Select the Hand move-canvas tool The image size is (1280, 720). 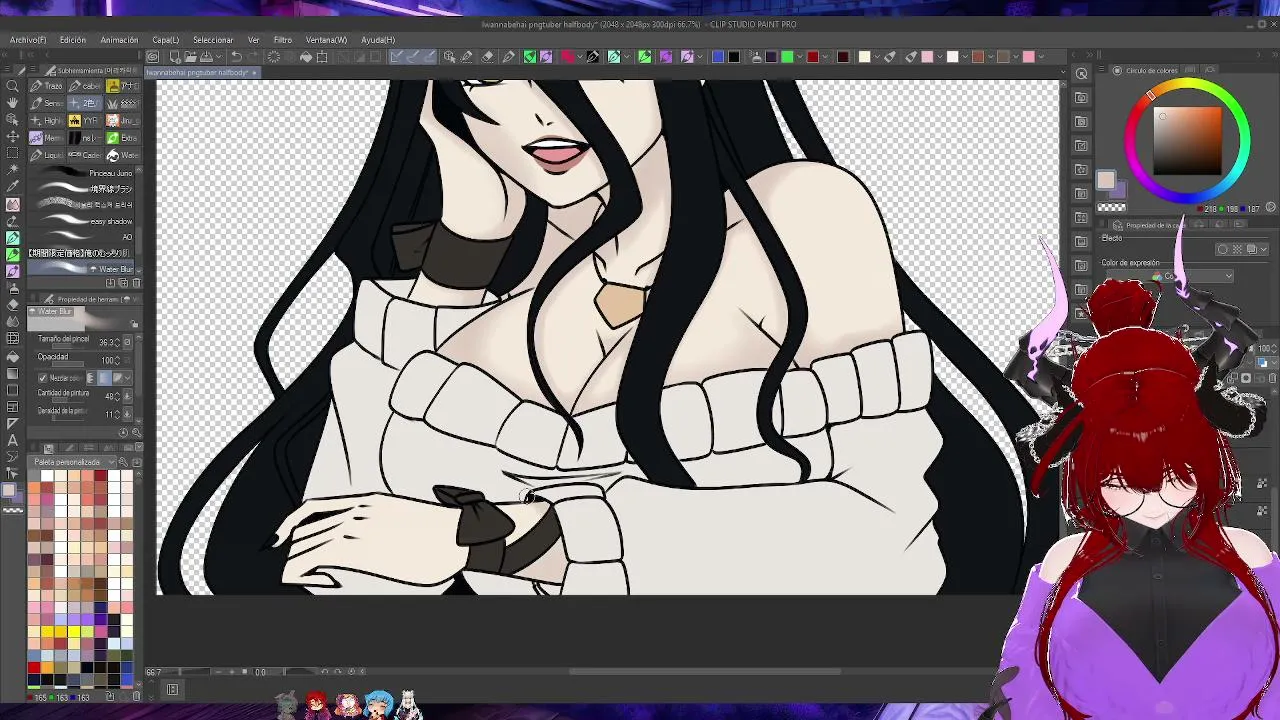pos(13,103)
